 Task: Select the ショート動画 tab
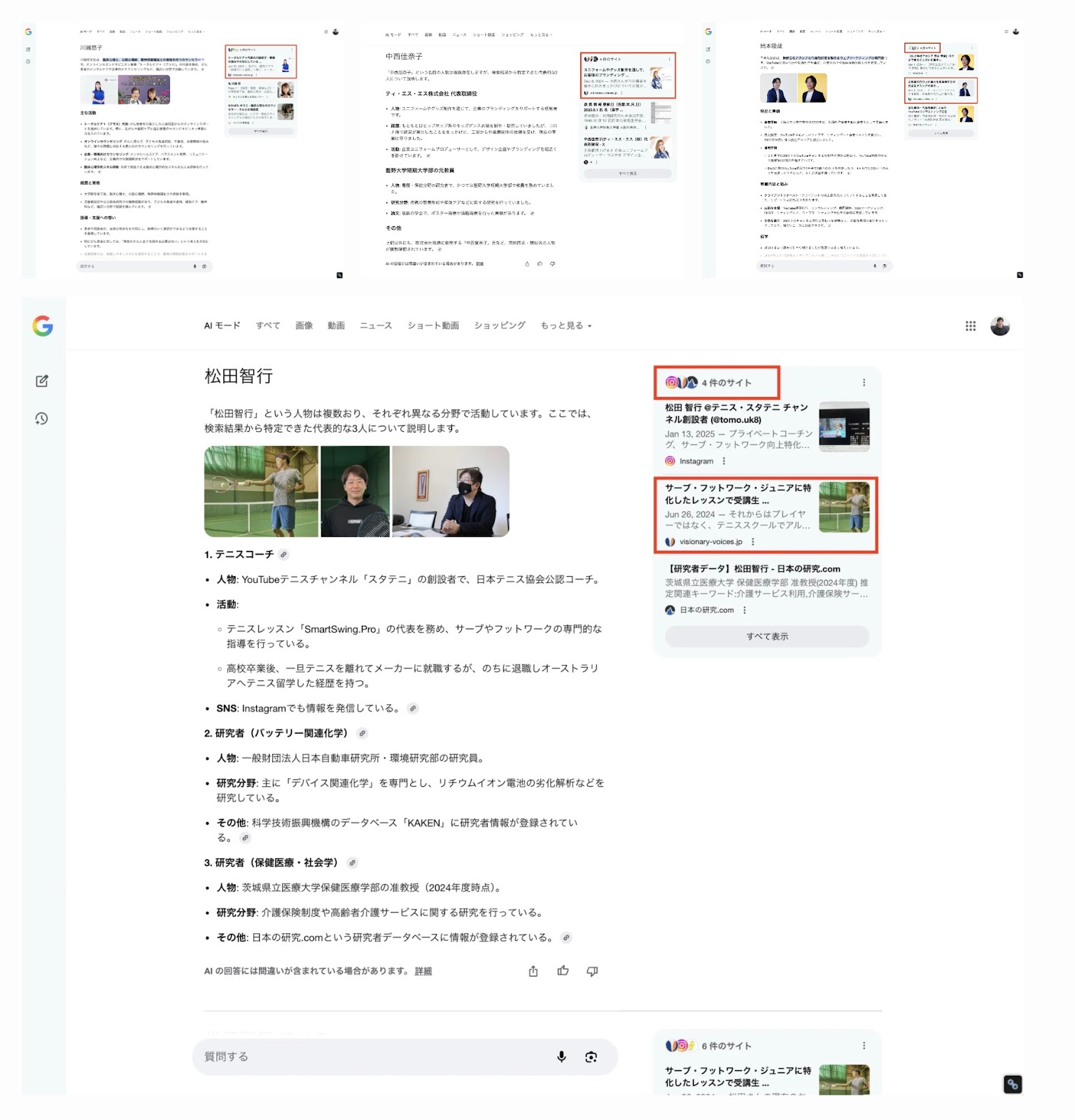pyautogui.click(x=433, y=325)
